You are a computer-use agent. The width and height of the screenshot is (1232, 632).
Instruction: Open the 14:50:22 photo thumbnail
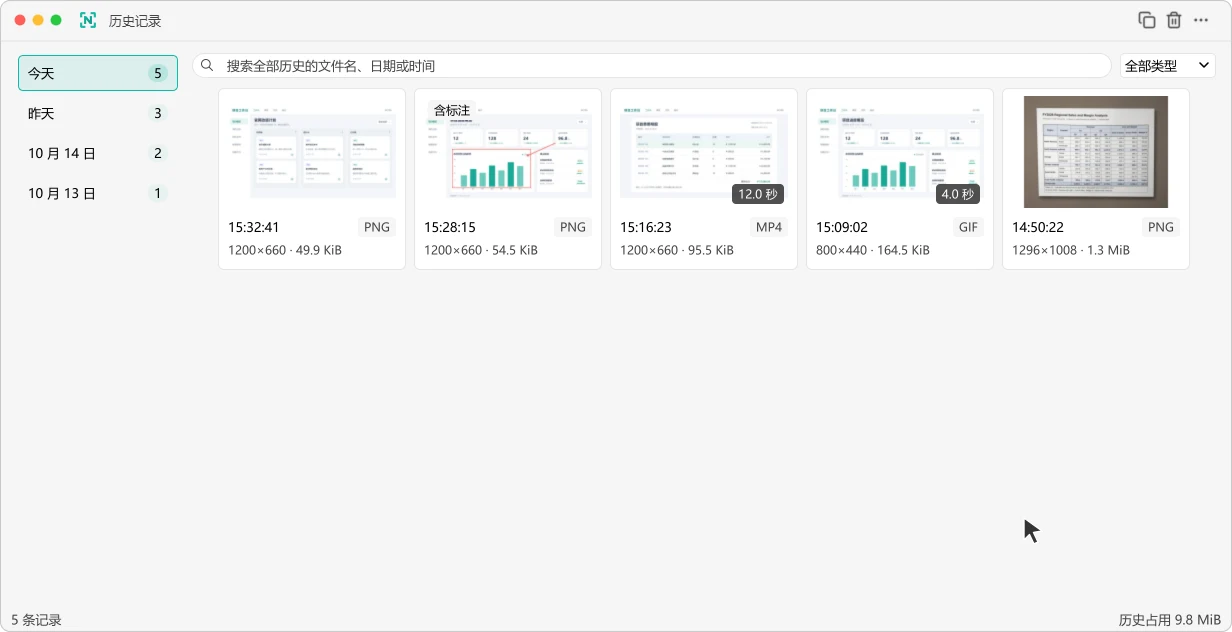click(1096, 152)
